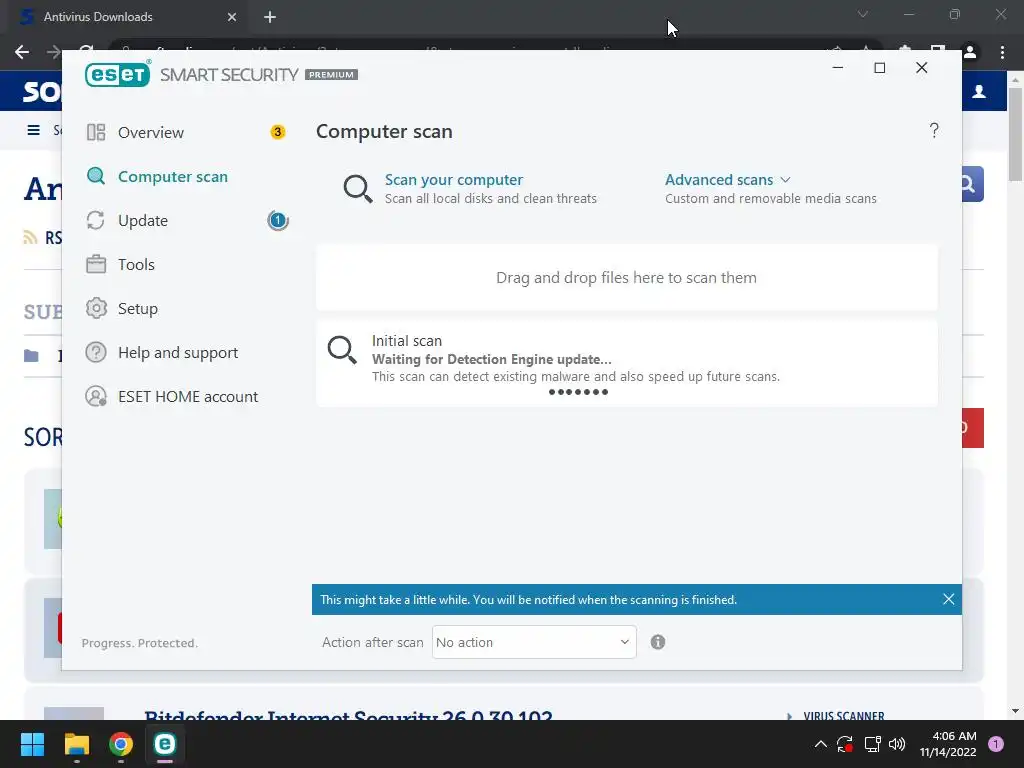The width and height of the screenshot is (1024, 768).
Task: Click the yellow Overview notification badge
Action: click(278, 133)
